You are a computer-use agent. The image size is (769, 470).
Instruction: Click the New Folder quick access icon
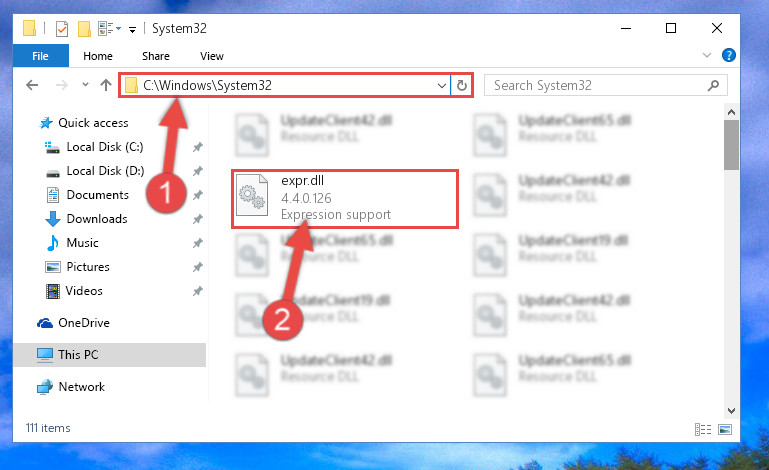[x=84, y=29]
